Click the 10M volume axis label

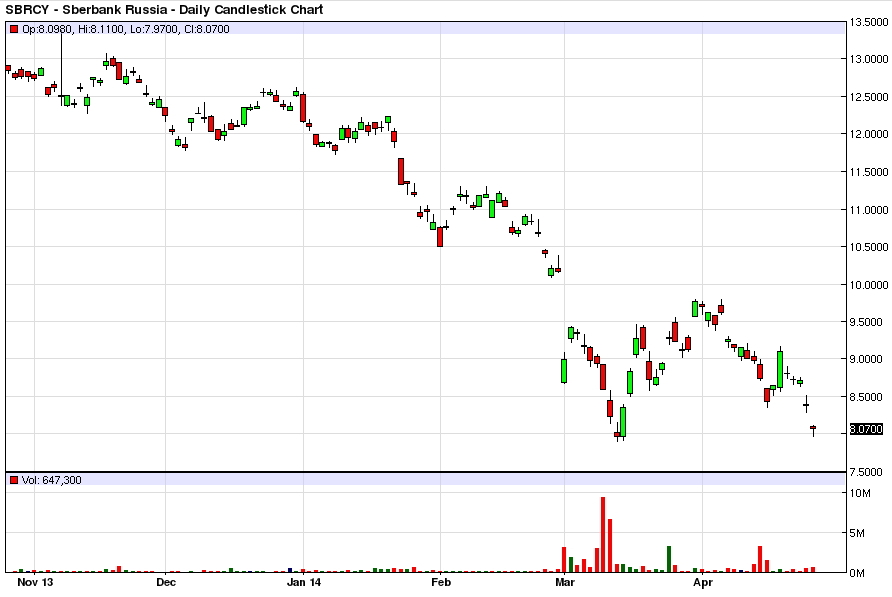(860, 493)
